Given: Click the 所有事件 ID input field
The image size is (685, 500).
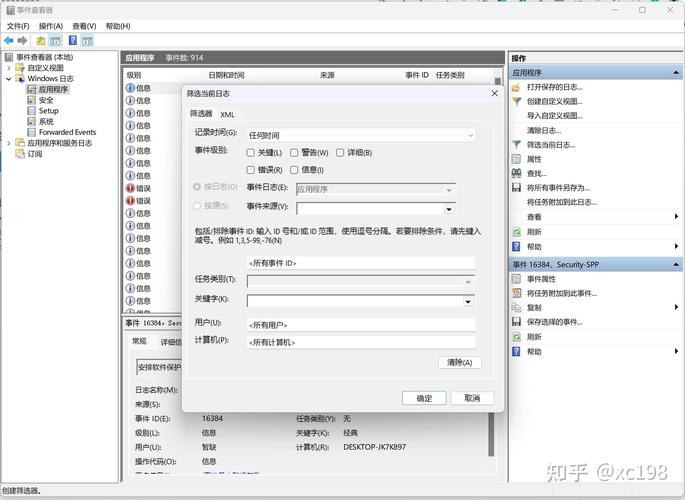Looking at the screenshot, I should tap(360, 263).
